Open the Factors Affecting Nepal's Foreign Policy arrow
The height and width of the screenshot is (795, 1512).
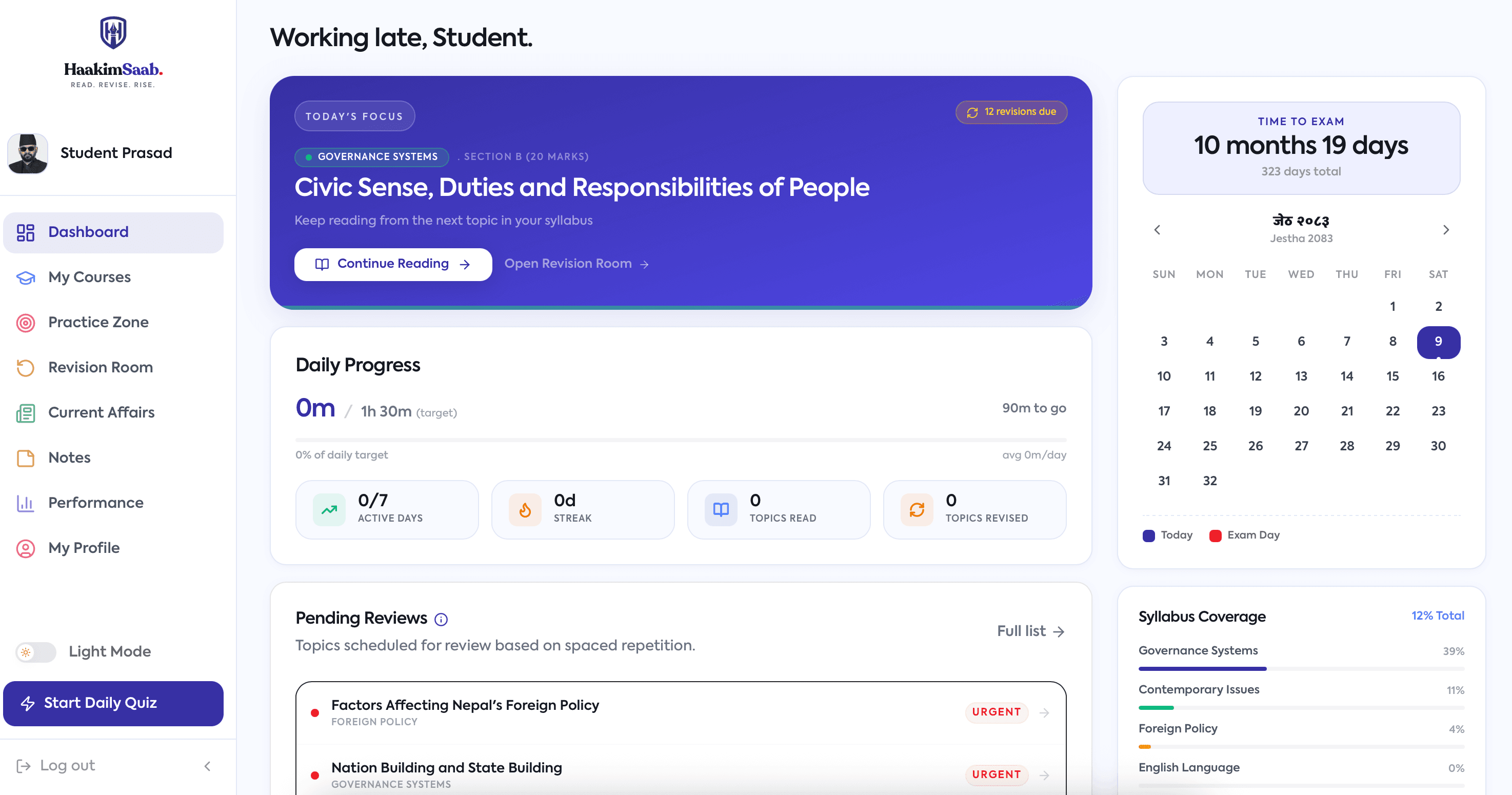1044,713
